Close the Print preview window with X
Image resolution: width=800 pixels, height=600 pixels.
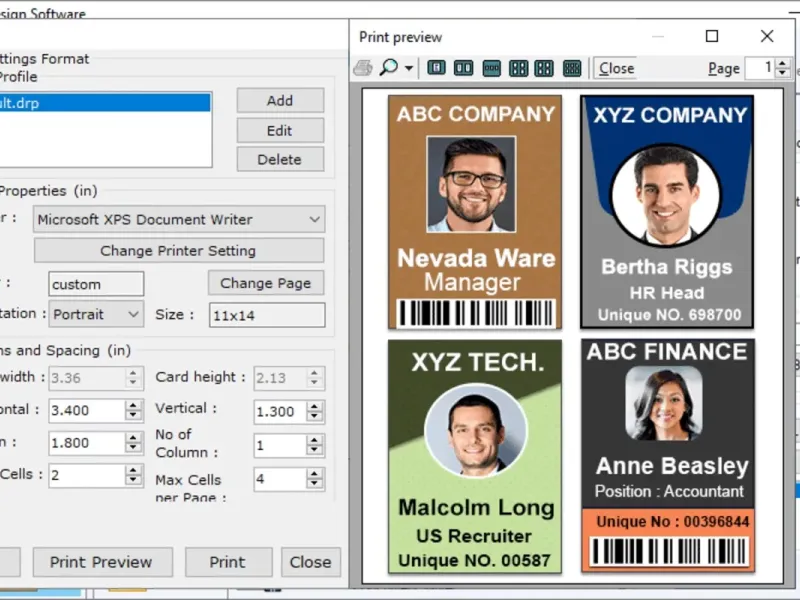click(x=767, y=36)
